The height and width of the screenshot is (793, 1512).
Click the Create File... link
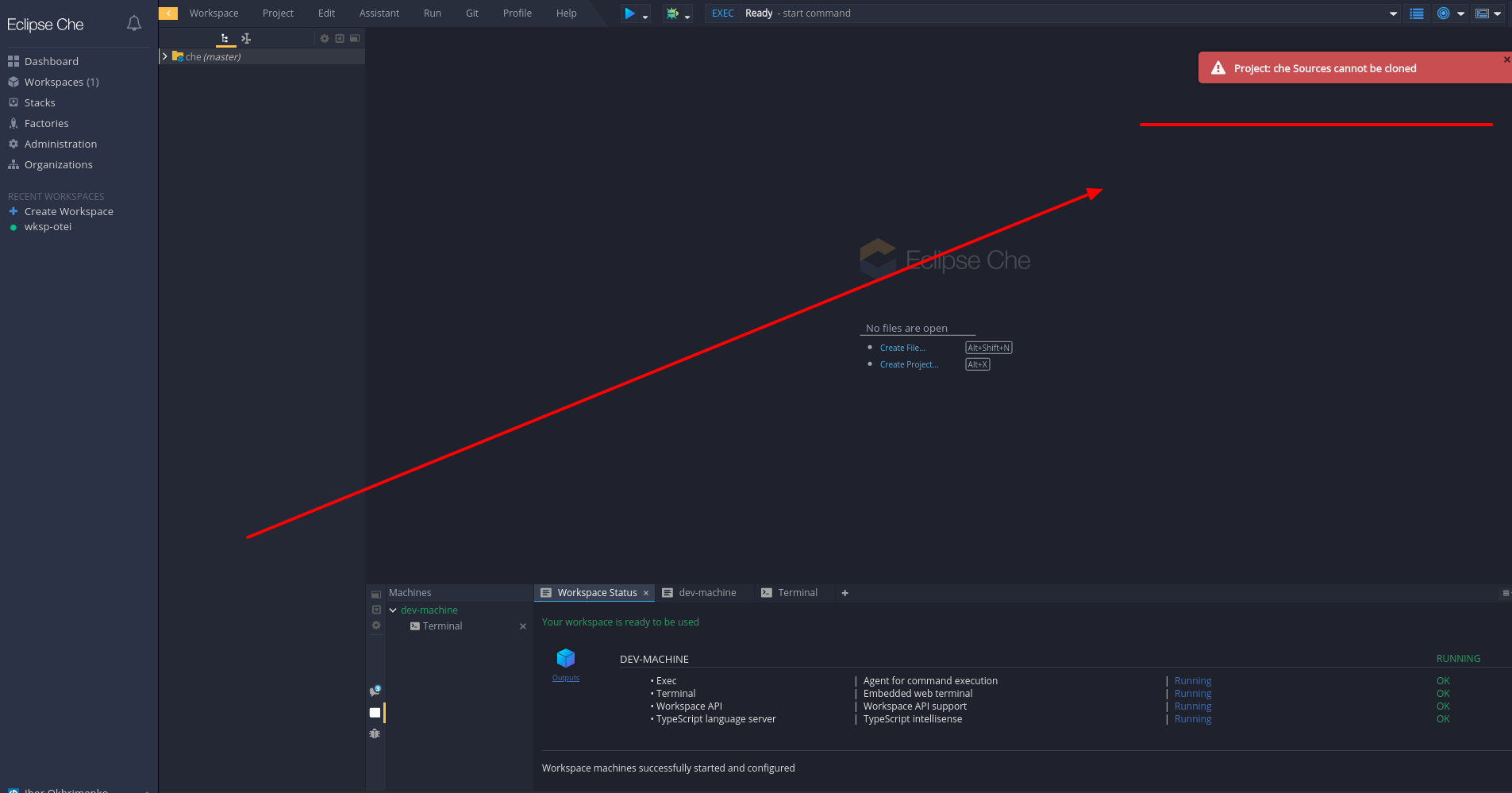pyautogui.click(x=902, y=348)
